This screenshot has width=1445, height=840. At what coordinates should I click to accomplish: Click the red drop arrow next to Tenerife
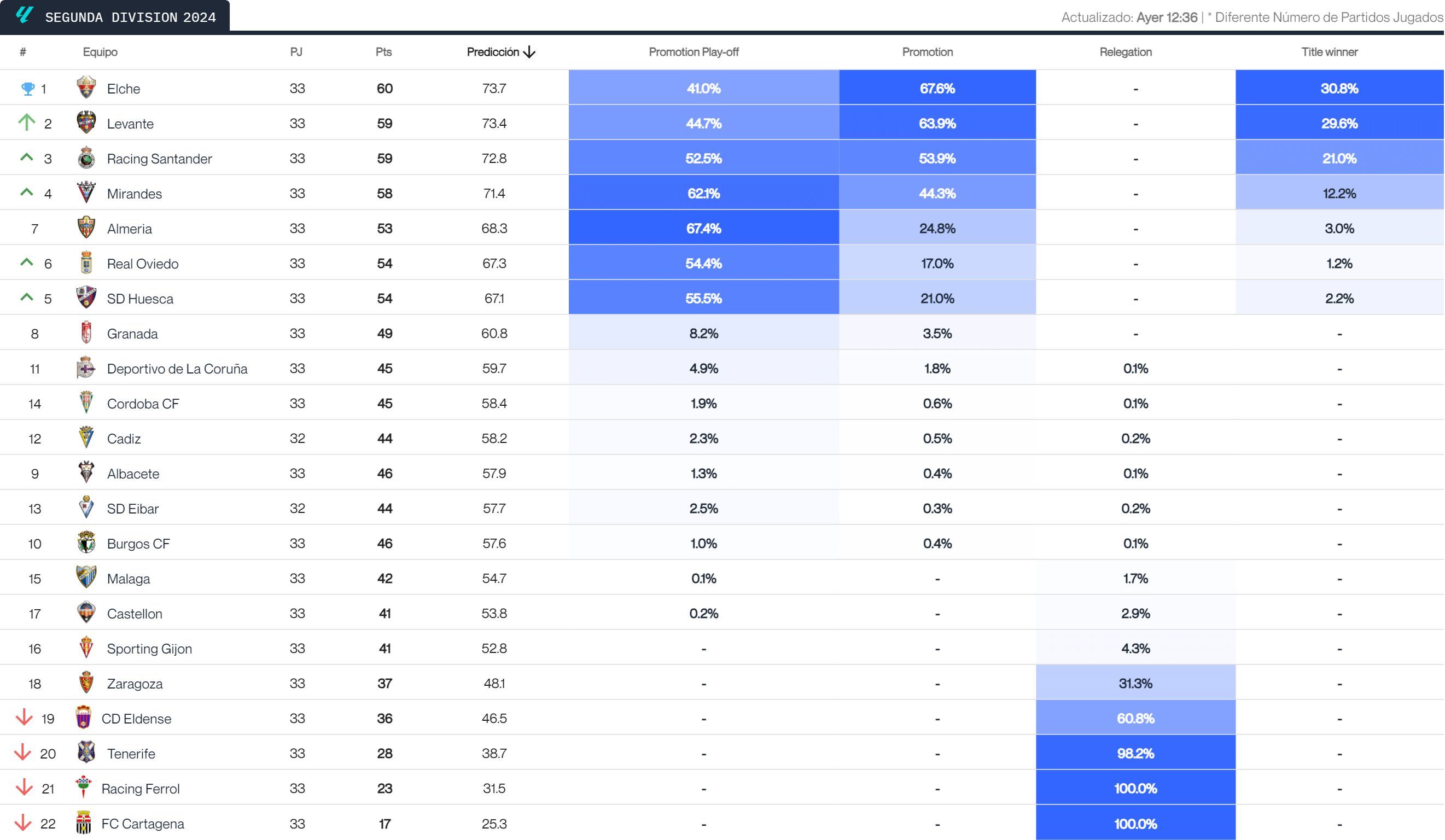pyautogui.click(x=24, y=754)
